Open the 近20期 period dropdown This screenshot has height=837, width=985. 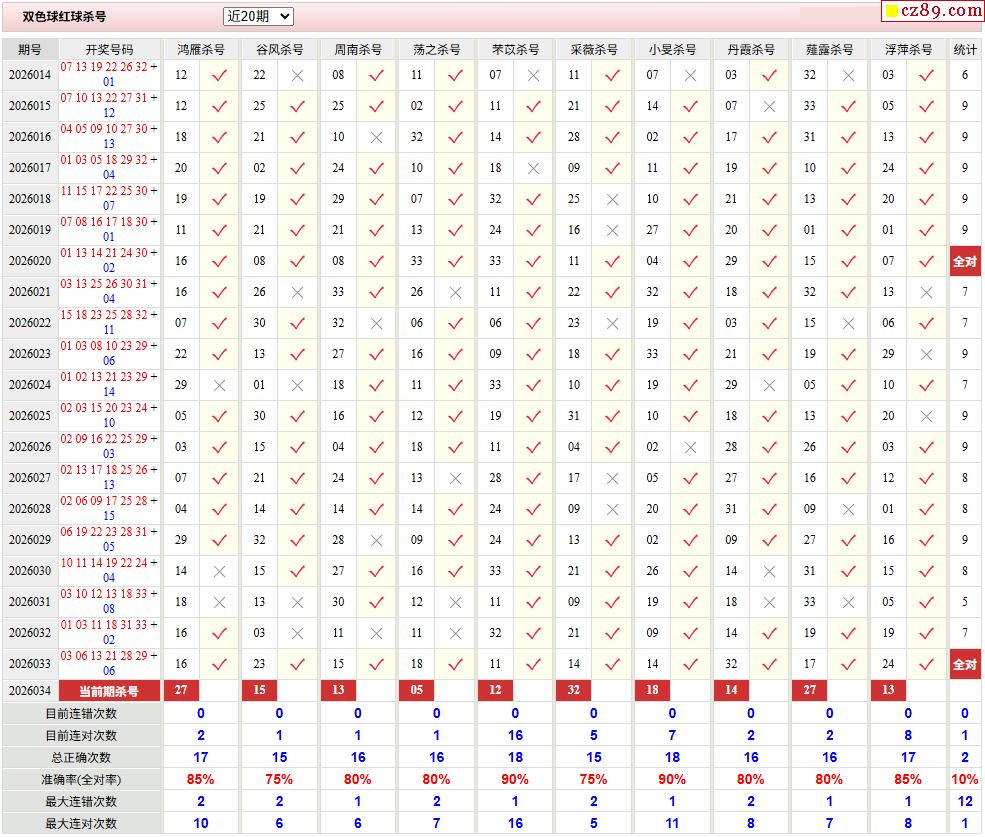pyautogui.click(x=258, y=16)
